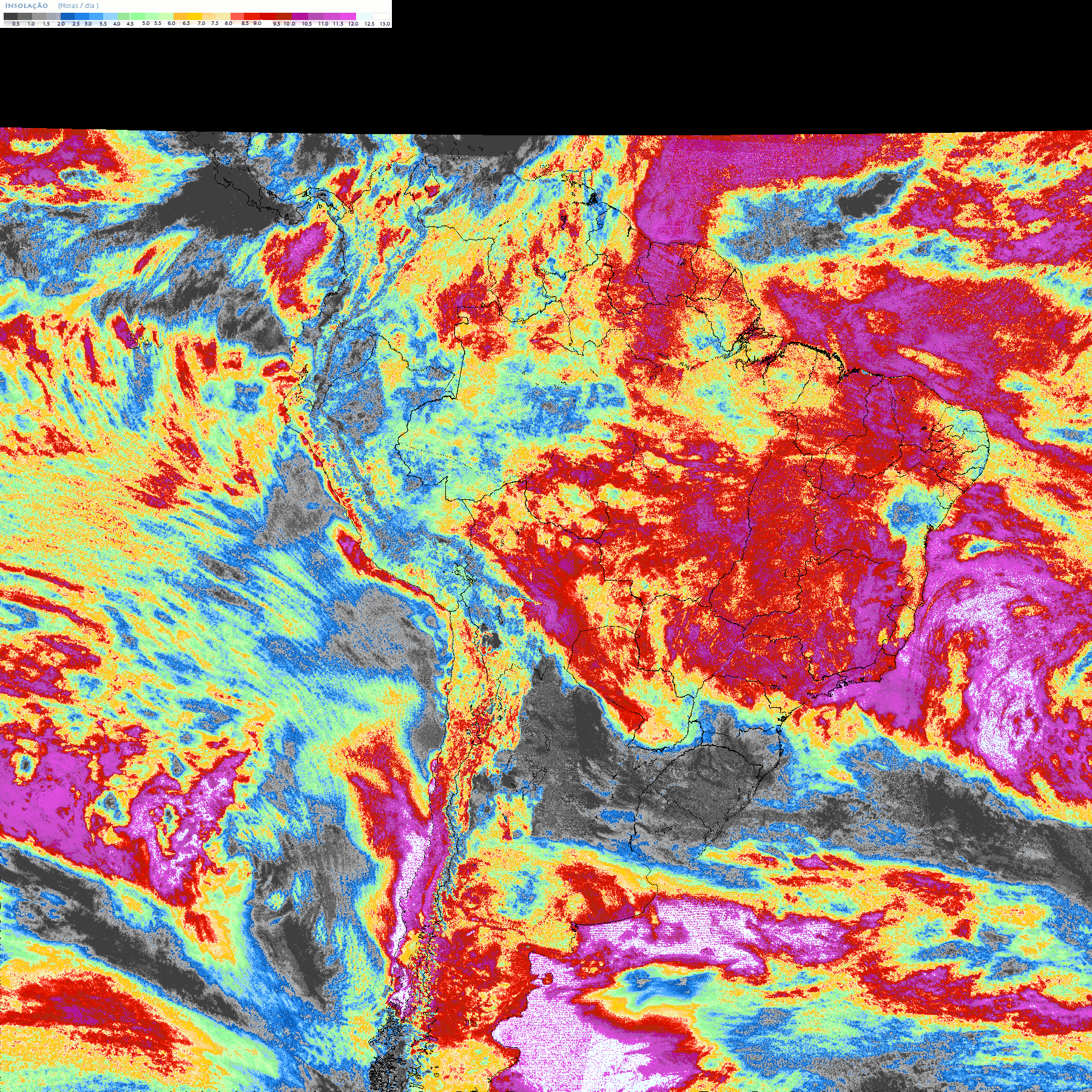Select the darkest gray legend swatch
Viewport: 1092px width, 1092px height.
(x=10, y=16)
